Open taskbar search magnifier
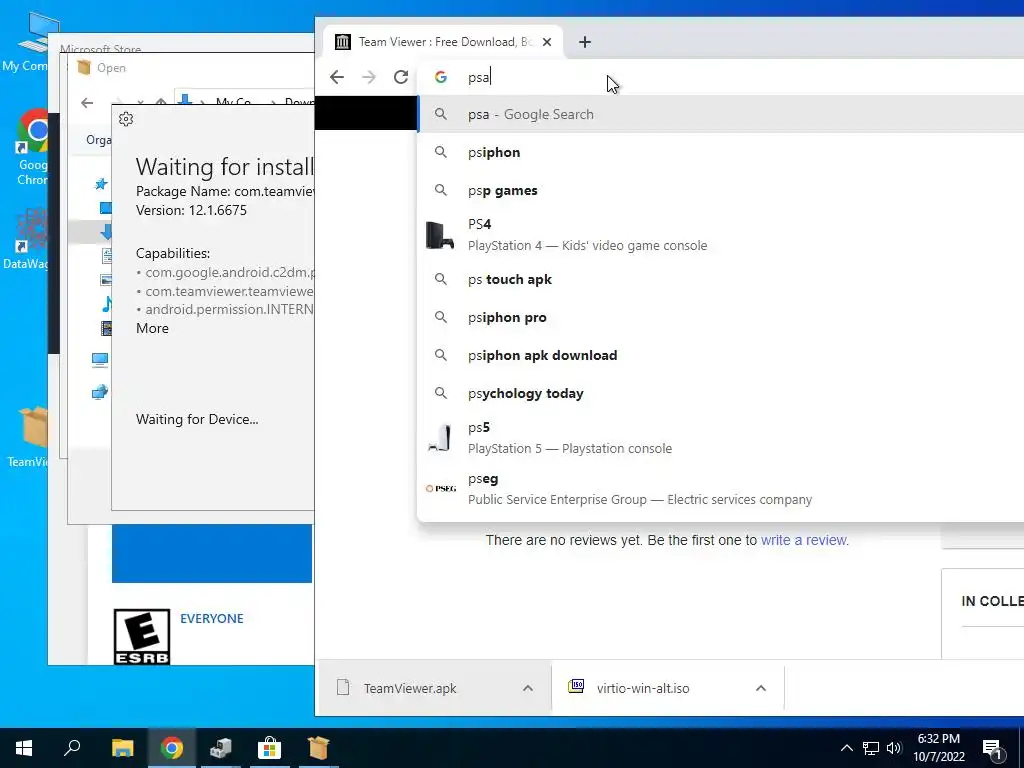The image size is (1024, 768). point(72,748)
